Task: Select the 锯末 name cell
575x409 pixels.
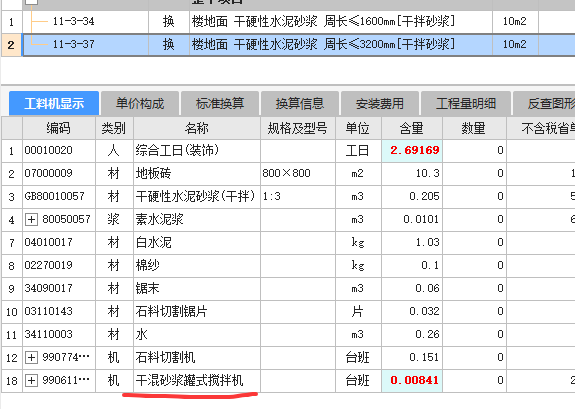Action: (x=197, y=288)
